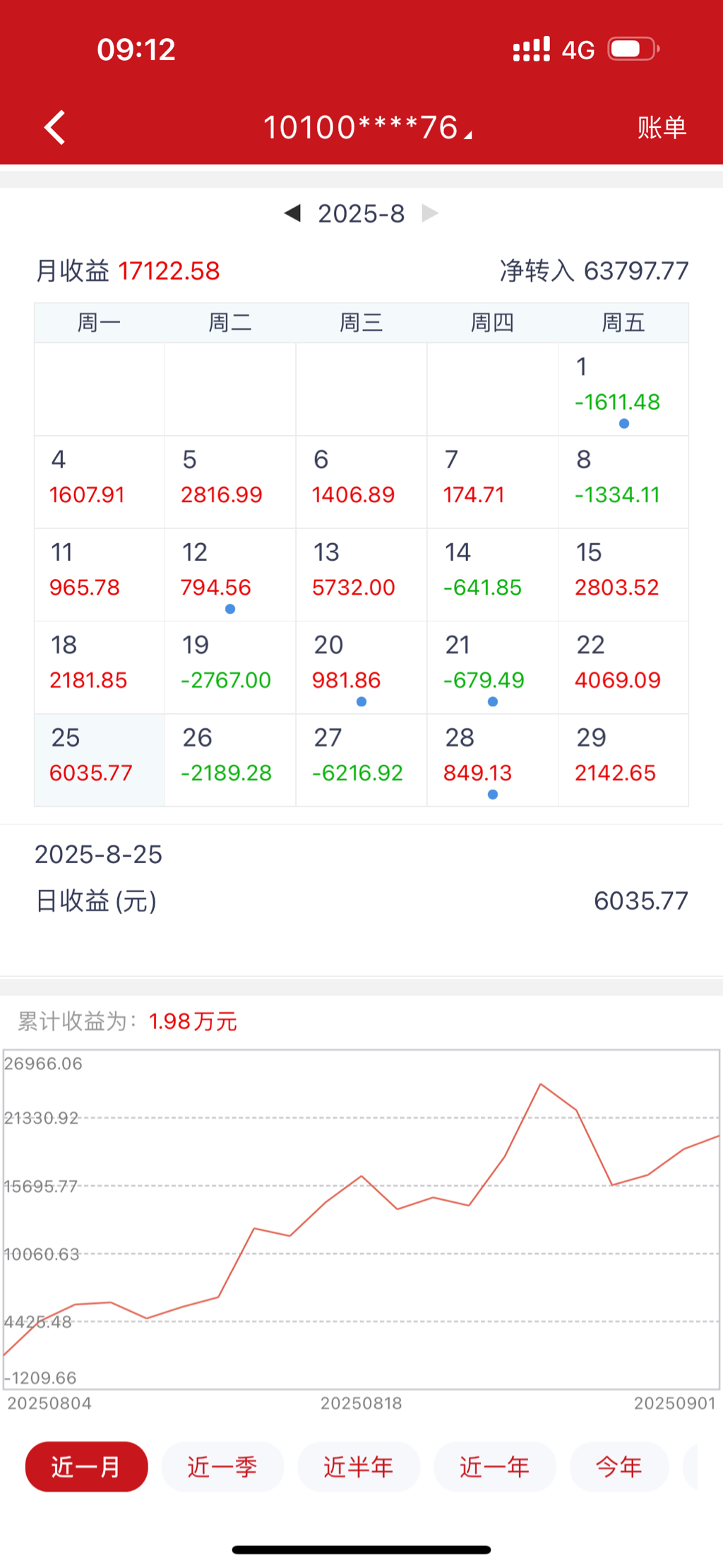Tap the battery status icon
The width and height of the screenshot is (723, 1568).
[633, 49]
